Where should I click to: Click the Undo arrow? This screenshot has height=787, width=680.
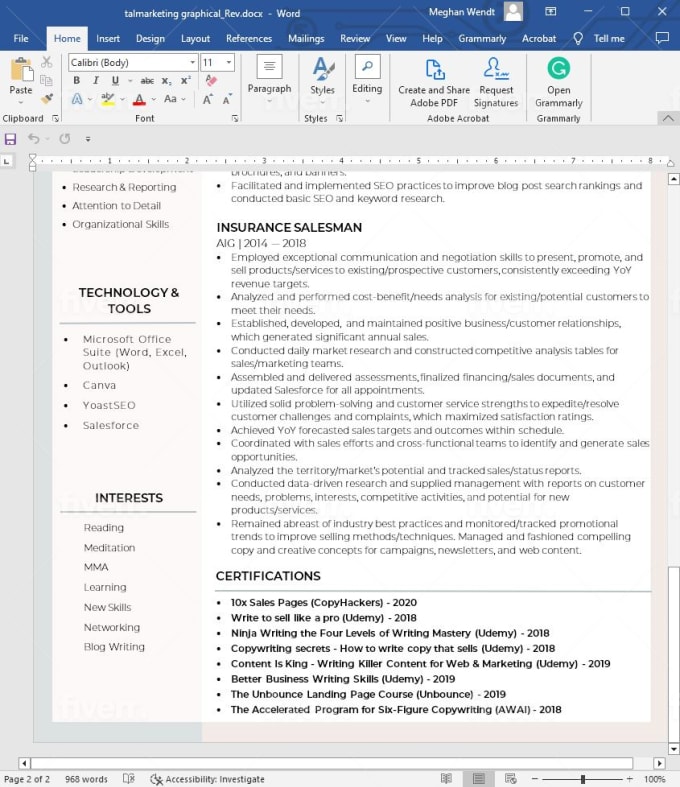click(33, 139)
